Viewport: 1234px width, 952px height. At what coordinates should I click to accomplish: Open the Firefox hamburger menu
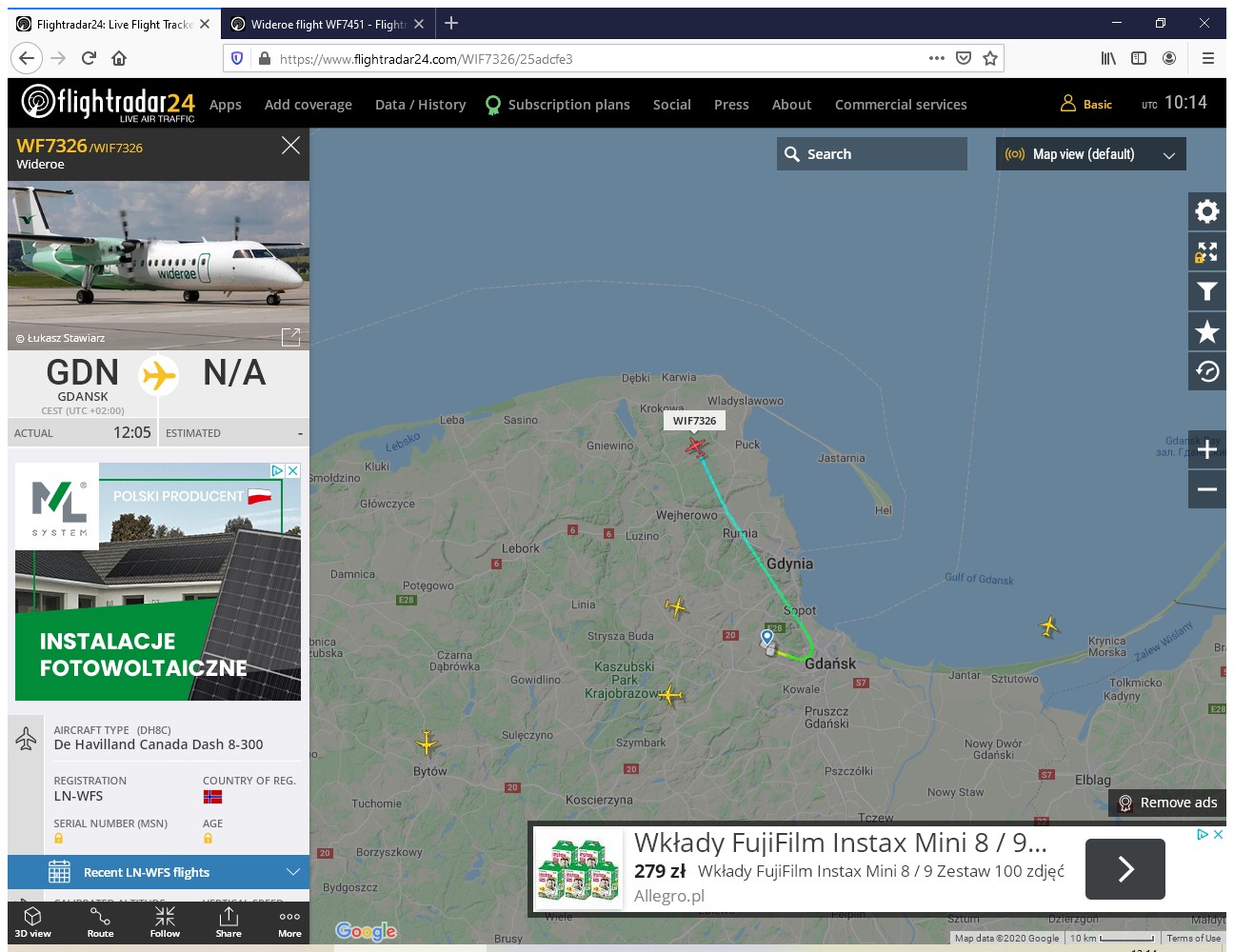pos(1207,58)
